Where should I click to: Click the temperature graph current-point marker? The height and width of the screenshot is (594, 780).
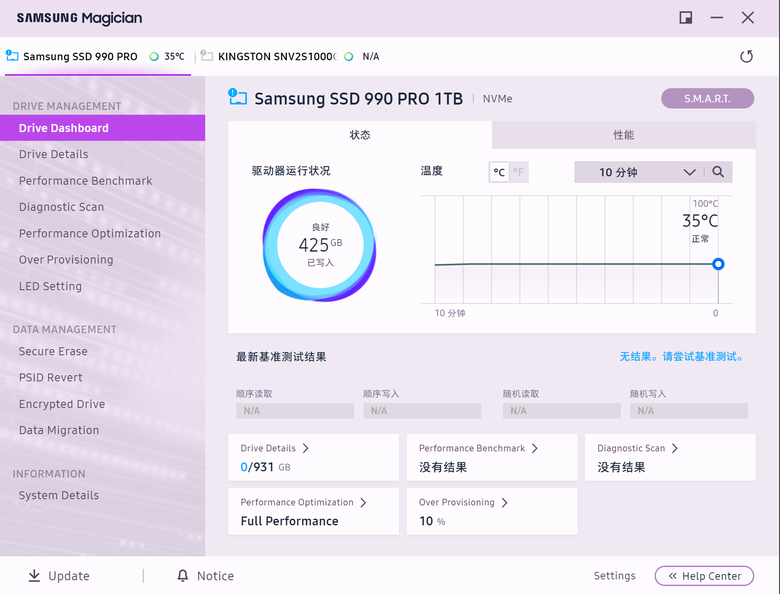click(718, 264)
